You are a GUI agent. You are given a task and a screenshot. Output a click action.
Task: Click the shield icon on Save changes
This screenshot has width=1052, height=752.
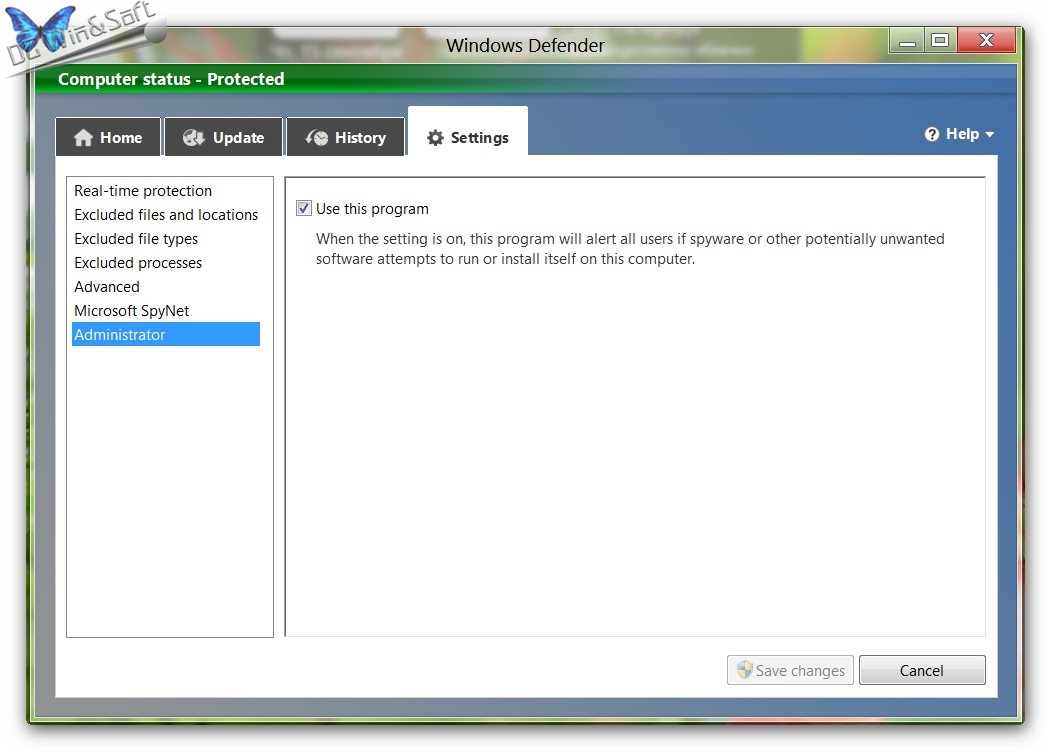(744, 669)
